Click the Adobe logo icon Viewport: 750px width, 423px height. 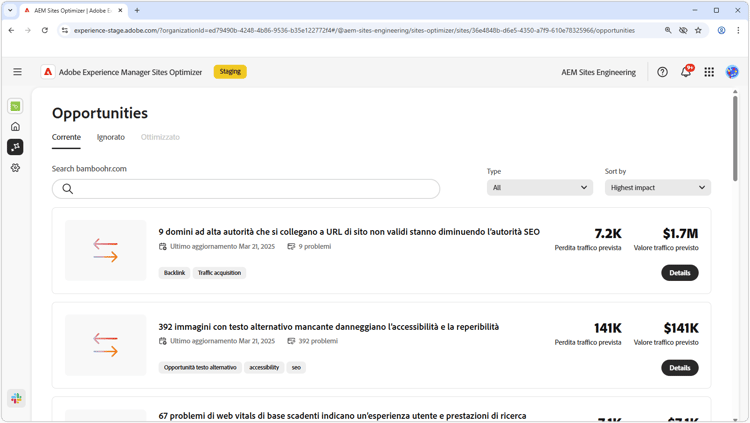point(48,72)
